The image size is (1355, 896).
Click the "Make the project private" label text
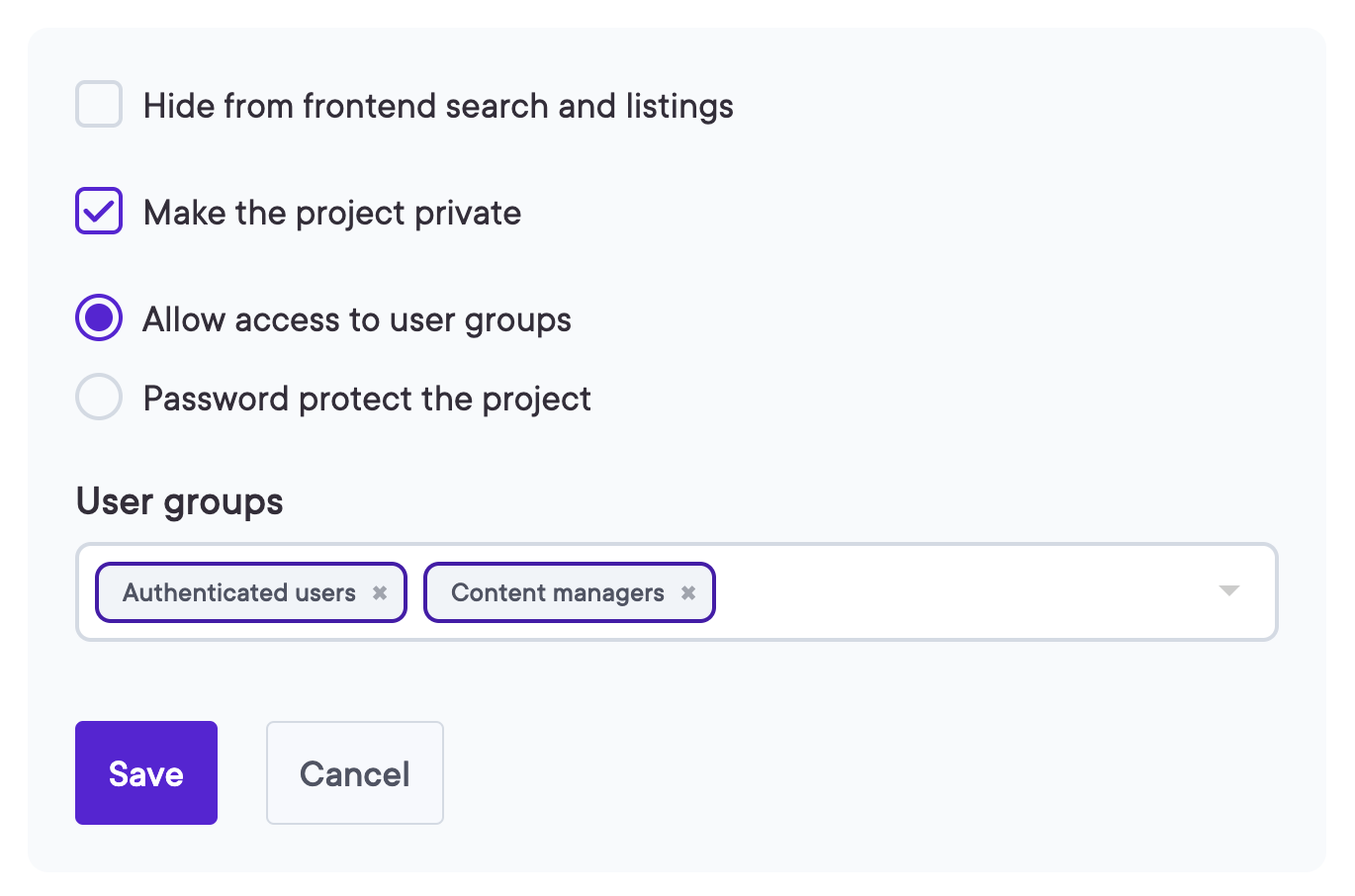point(332,213)
